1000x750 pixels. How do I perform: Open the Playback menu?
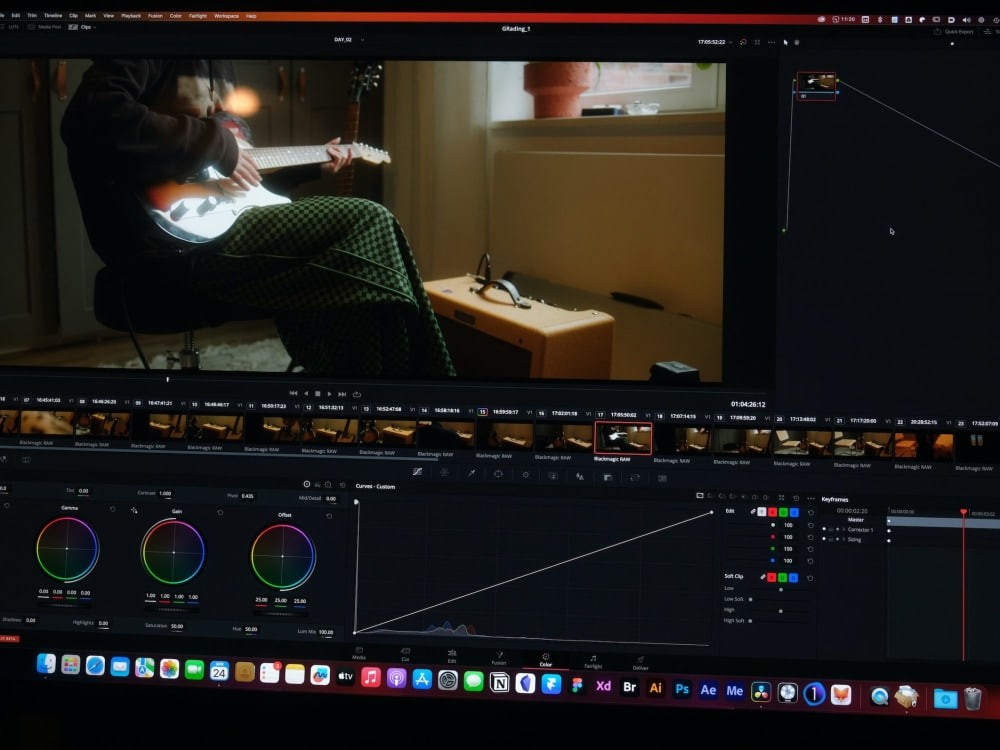tap(130, 15)
